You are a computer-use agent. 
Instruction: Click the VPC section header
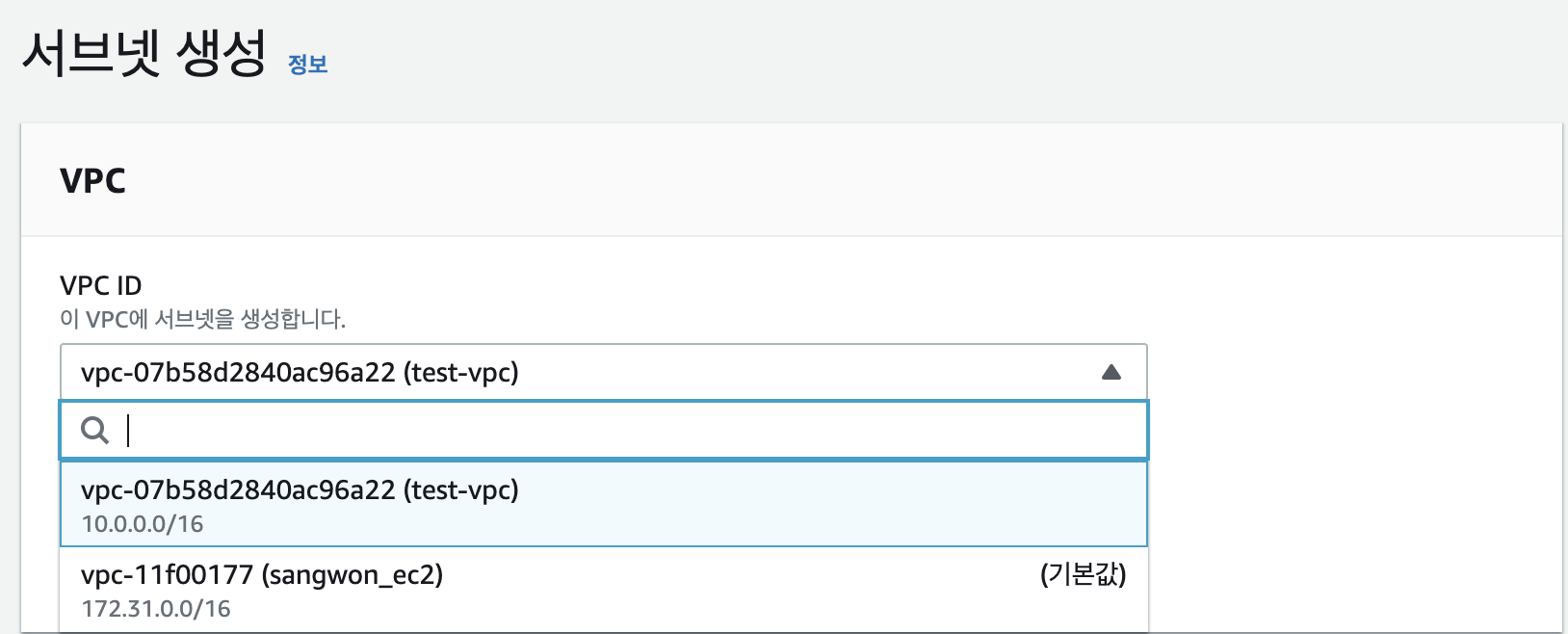tap(92, 181)
